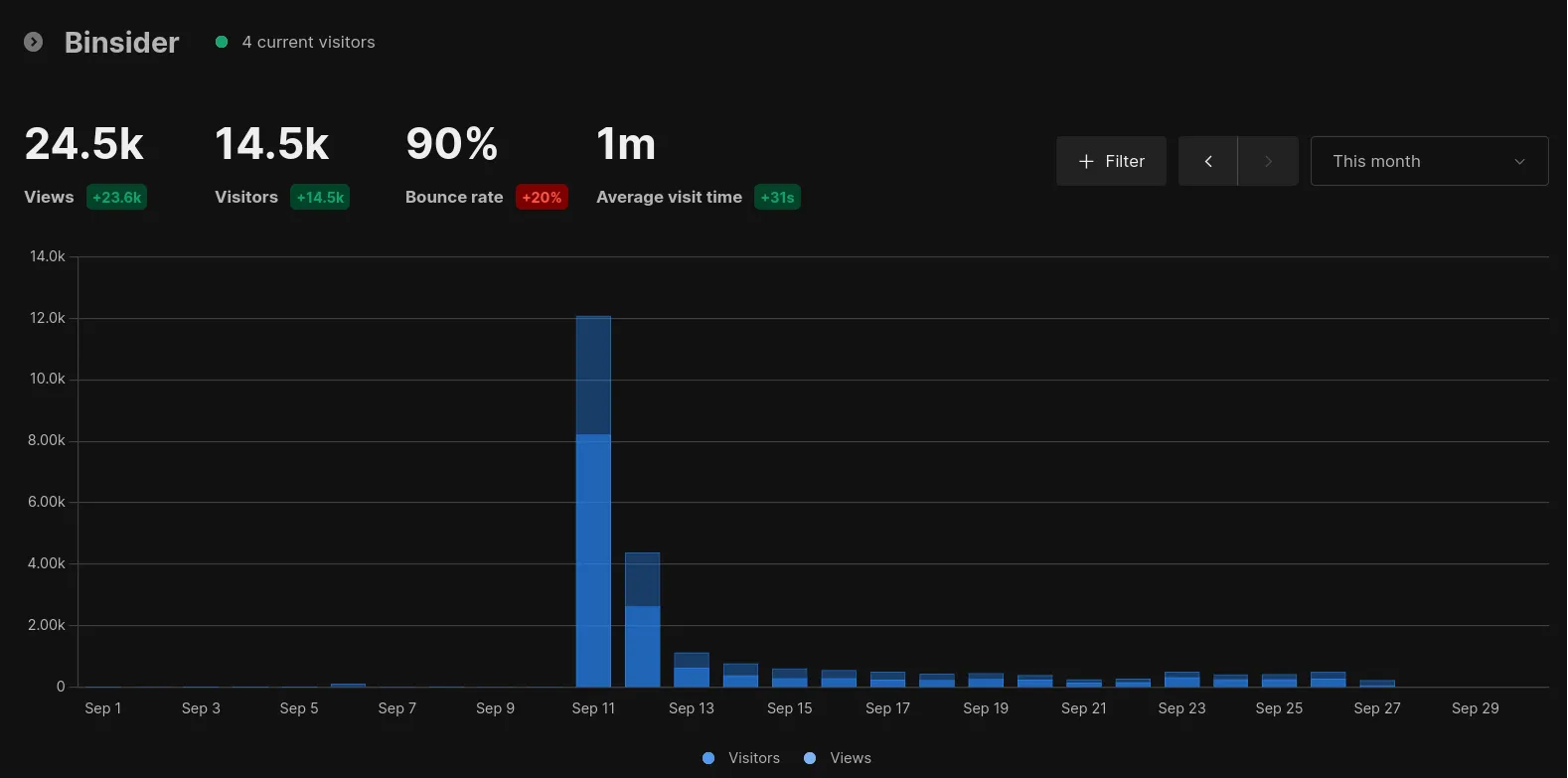Click the 12.0k y-axis label

tap(48, 318)
